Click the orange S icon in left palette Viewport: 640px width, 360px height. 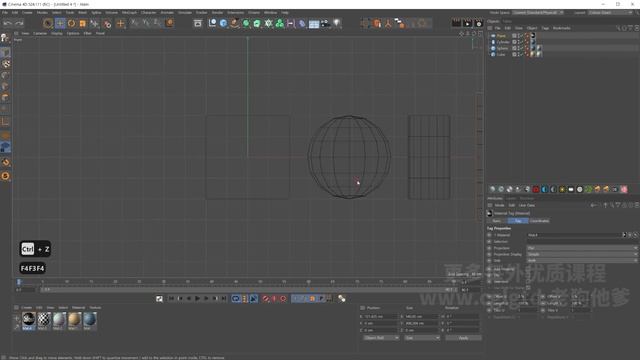pos(6,176)
